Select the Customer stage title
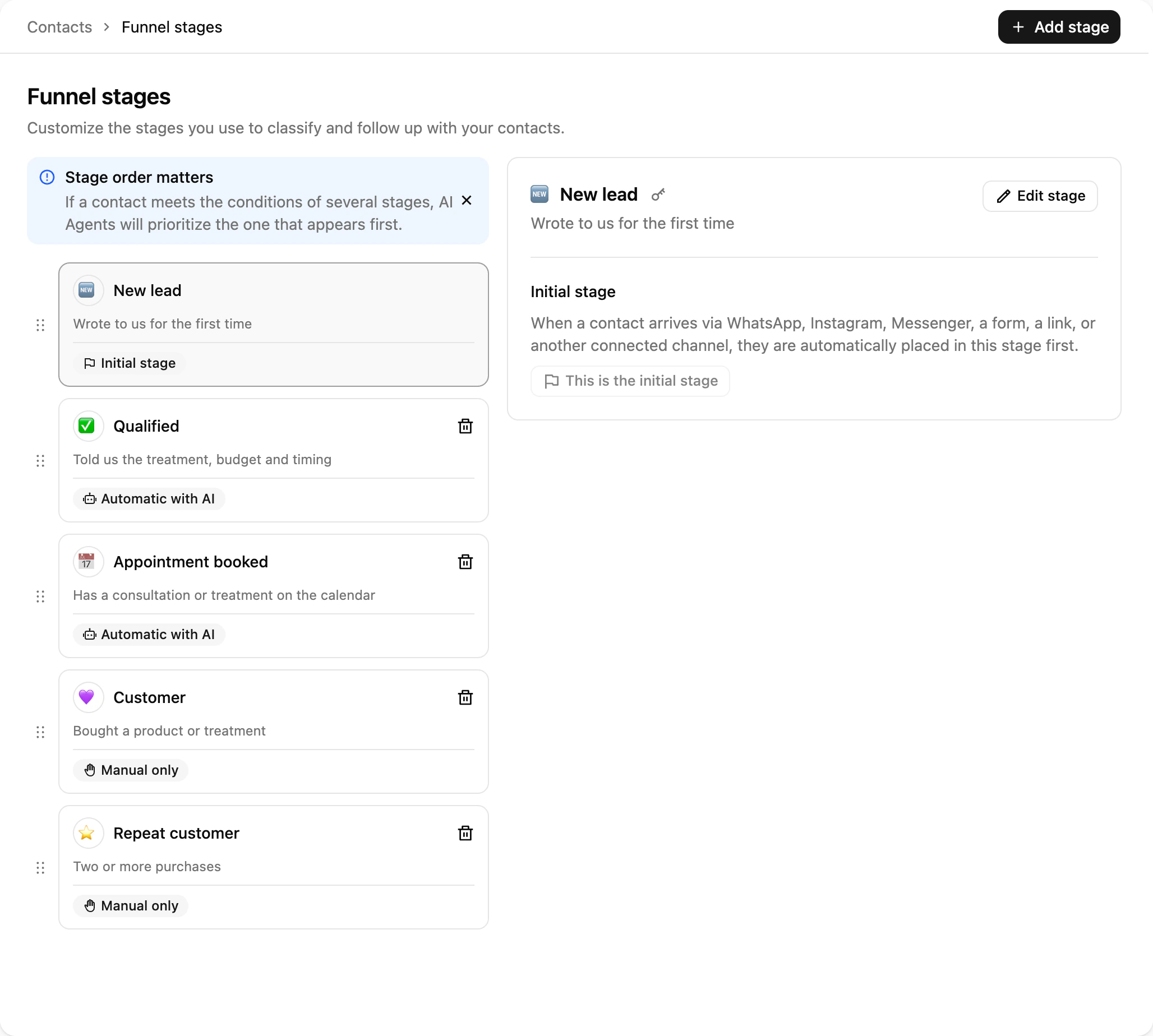The image size is (1153, 1036). coord(149,697)
